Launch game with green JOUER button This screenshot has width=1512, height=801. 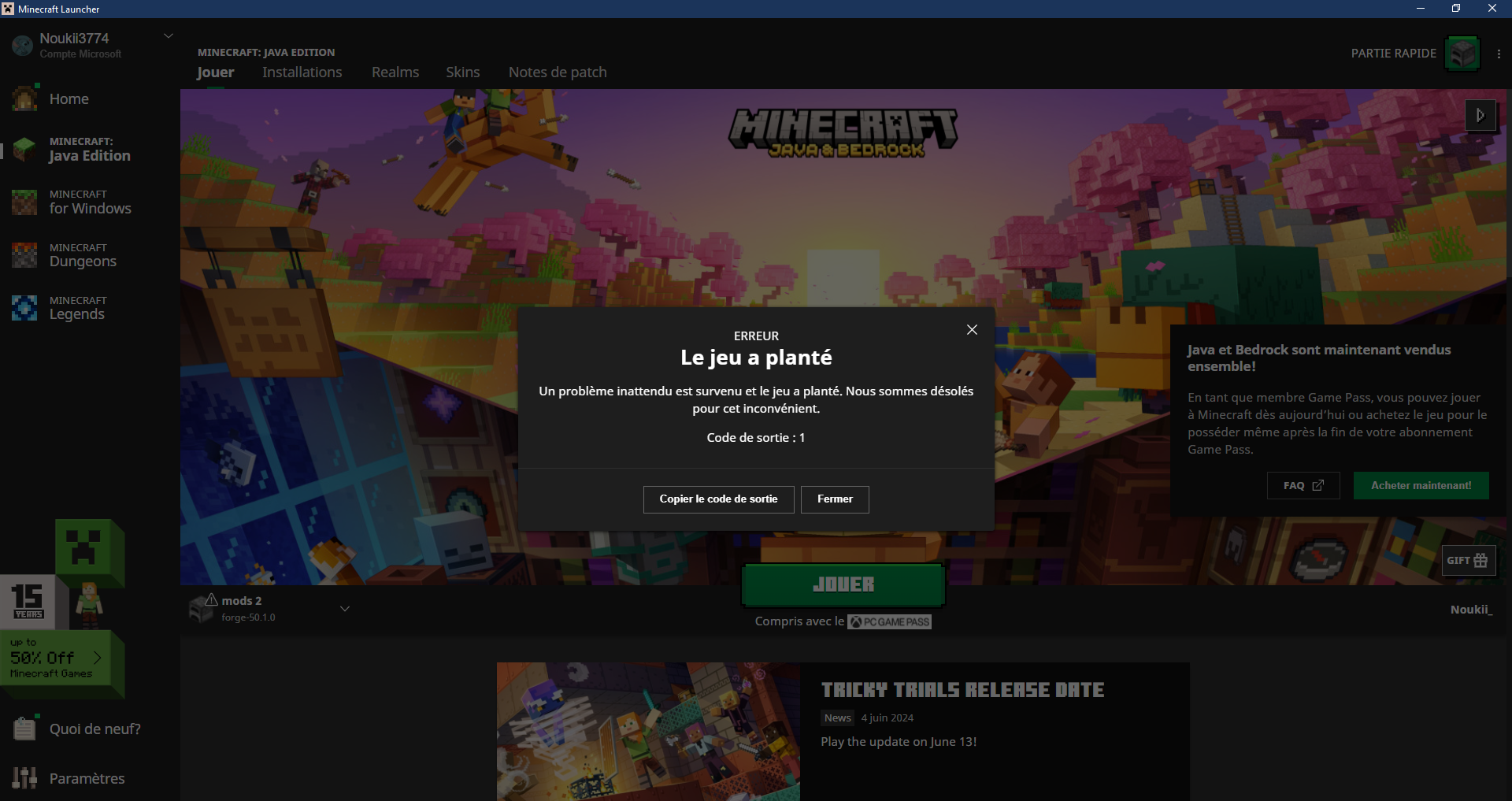click(x=843, y=584)
